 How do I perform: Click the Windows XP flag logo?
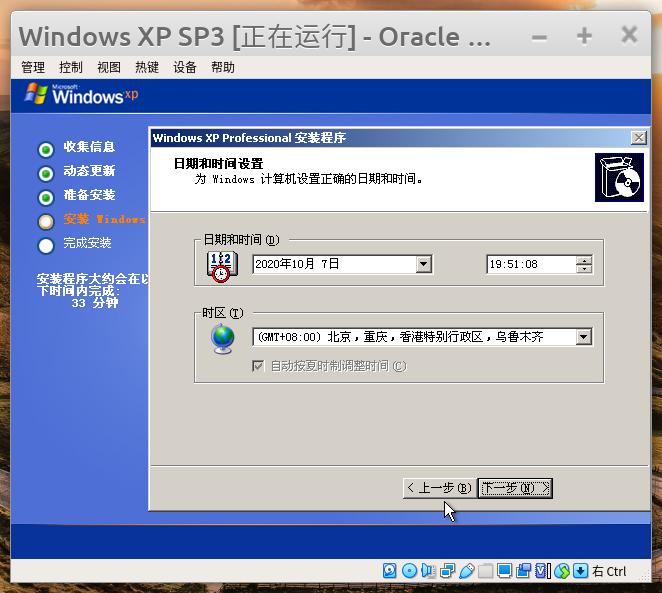click(x=36, y=94)
